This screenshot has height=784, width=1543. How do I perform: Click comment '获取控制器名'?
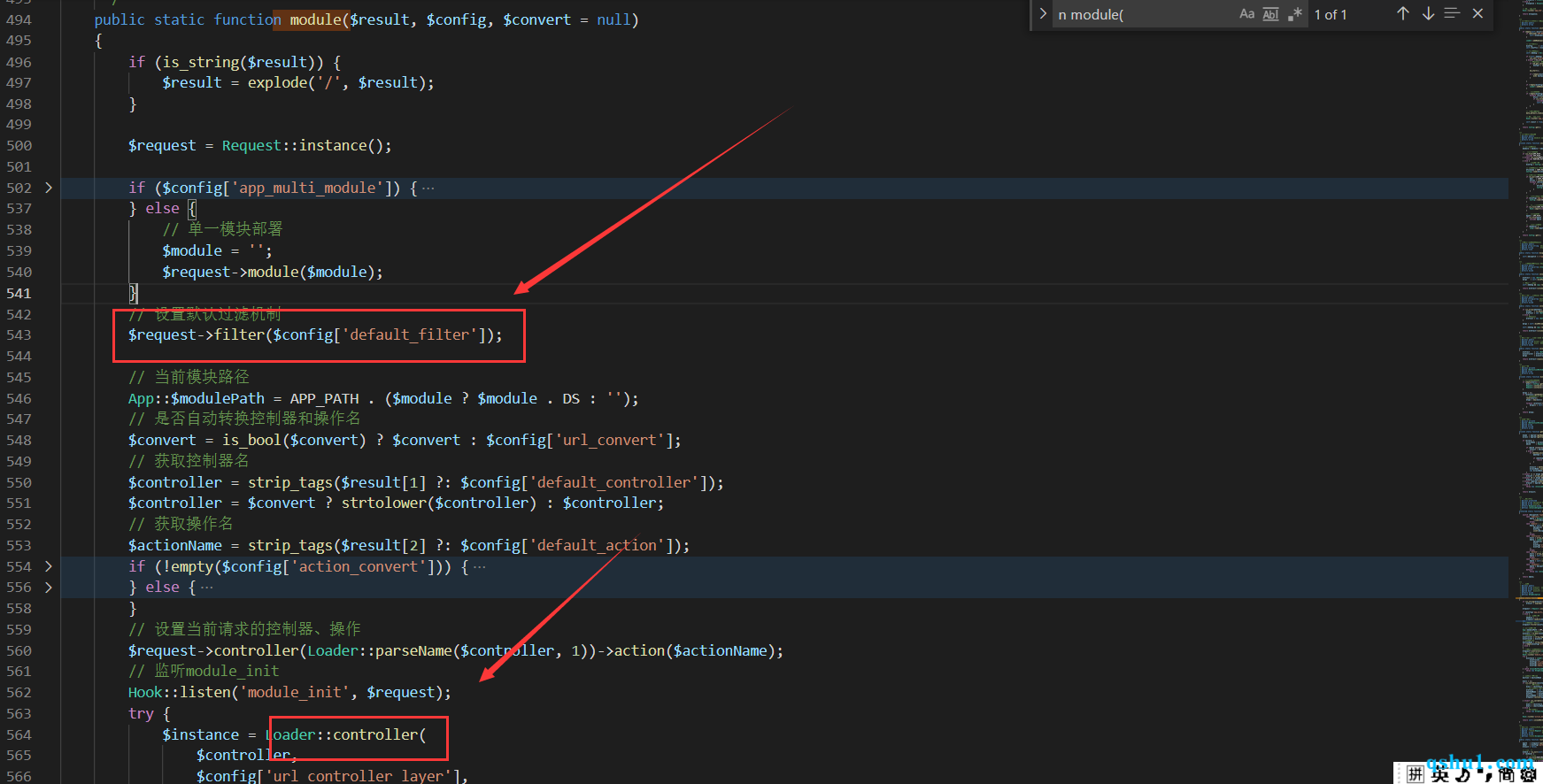[202, 461]
